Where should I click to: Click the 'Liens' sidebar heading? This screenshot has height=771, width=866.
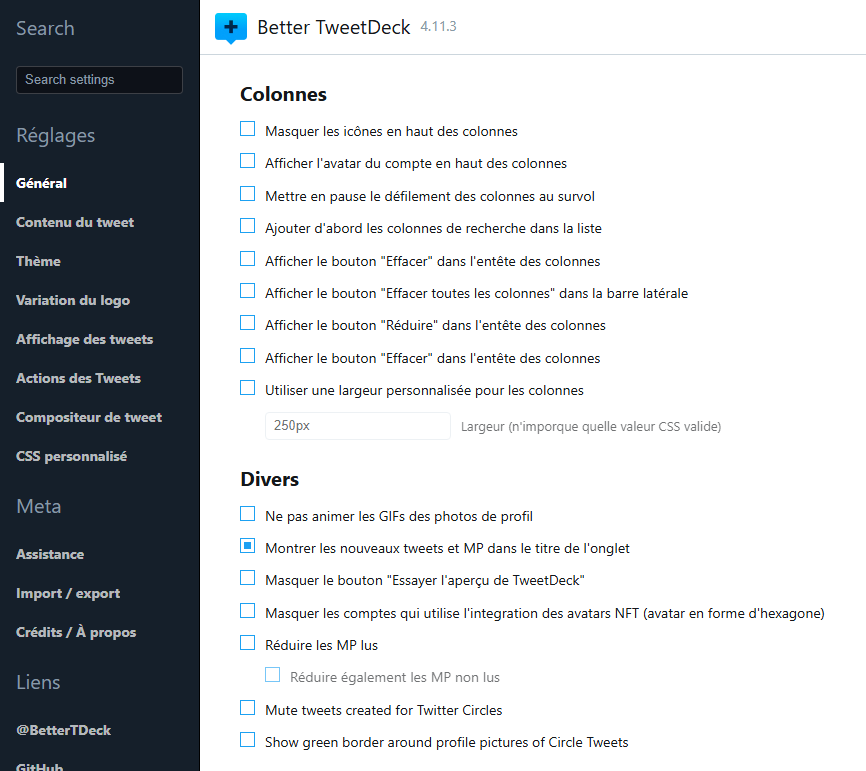(38, 683)
